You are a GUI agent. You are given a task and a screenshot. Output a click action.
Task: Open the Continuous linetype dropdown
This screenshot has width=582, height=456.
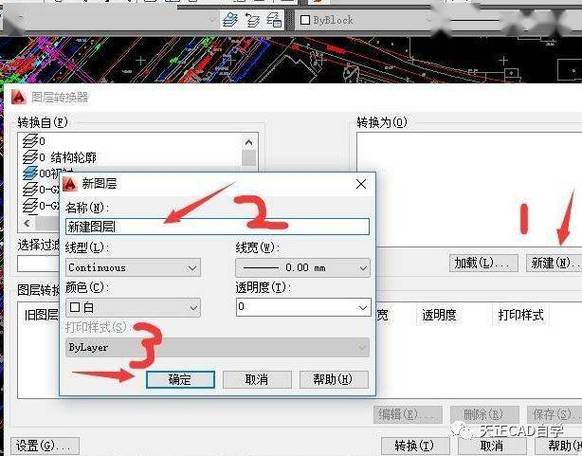click(133, 268)
